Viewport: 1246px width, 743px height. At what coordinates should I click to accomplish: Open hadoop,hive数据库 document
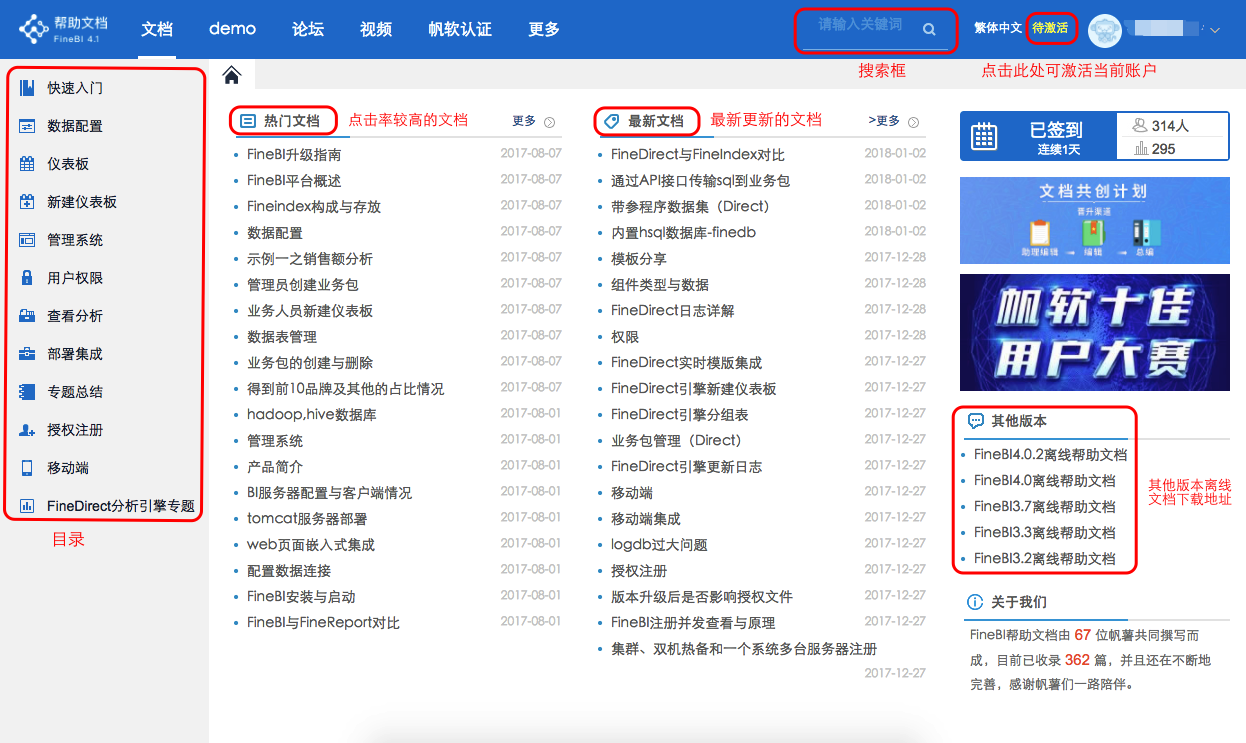311,415
